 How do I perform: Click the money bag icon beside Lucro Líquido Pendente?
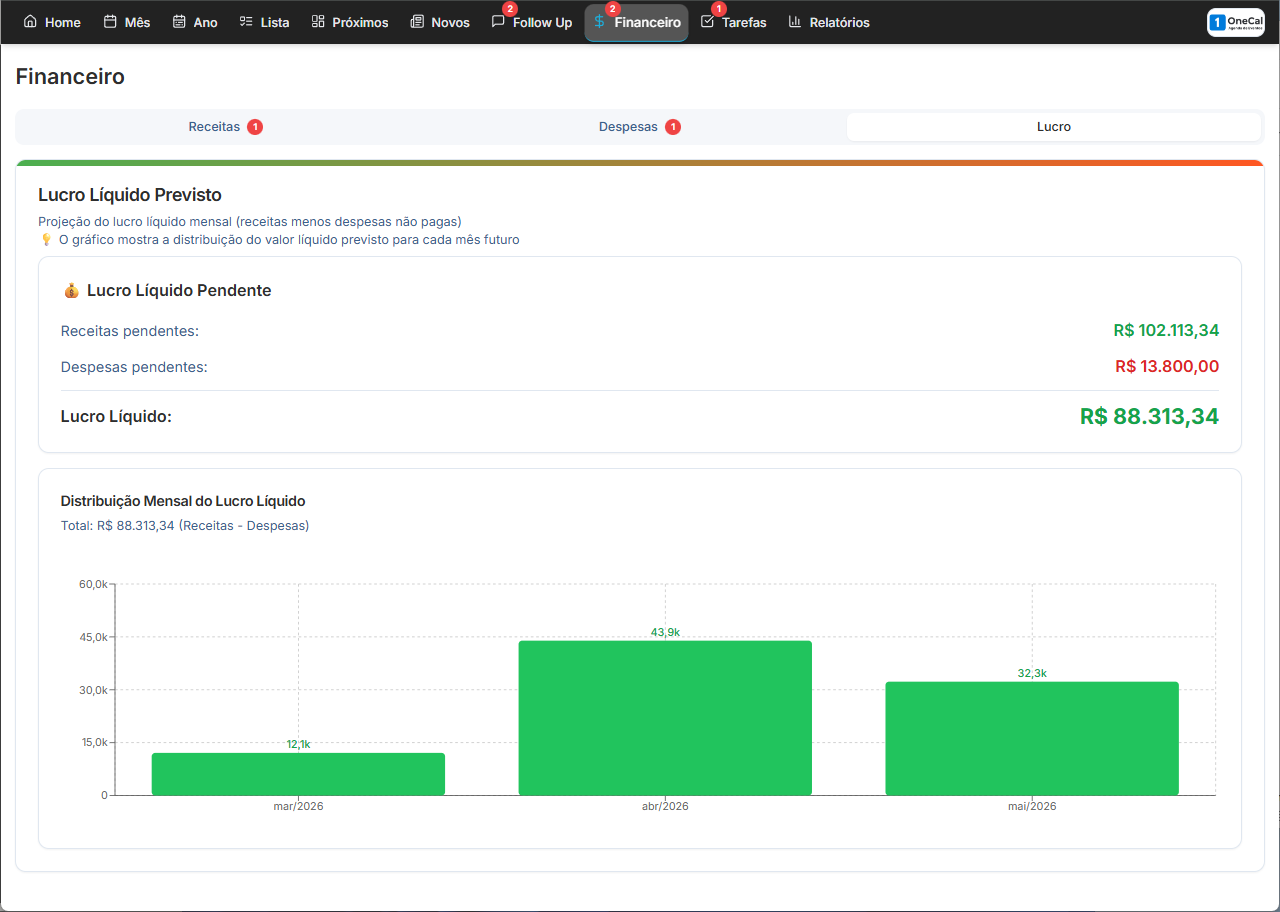(x=70, y=290)
